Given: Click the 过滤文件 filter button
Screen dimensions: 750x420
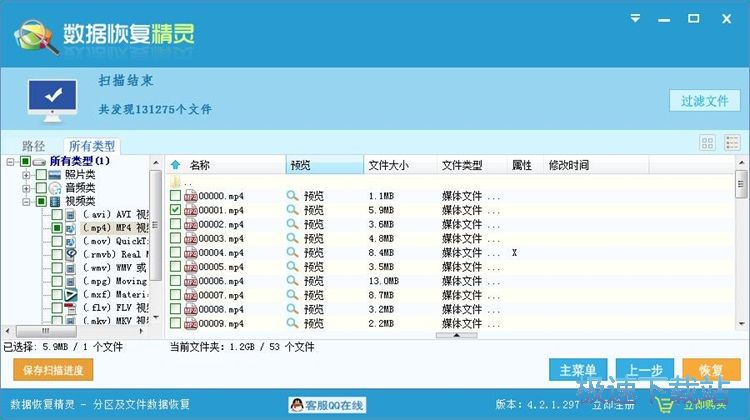Looking at the screenshot, I should coord(704,101).
